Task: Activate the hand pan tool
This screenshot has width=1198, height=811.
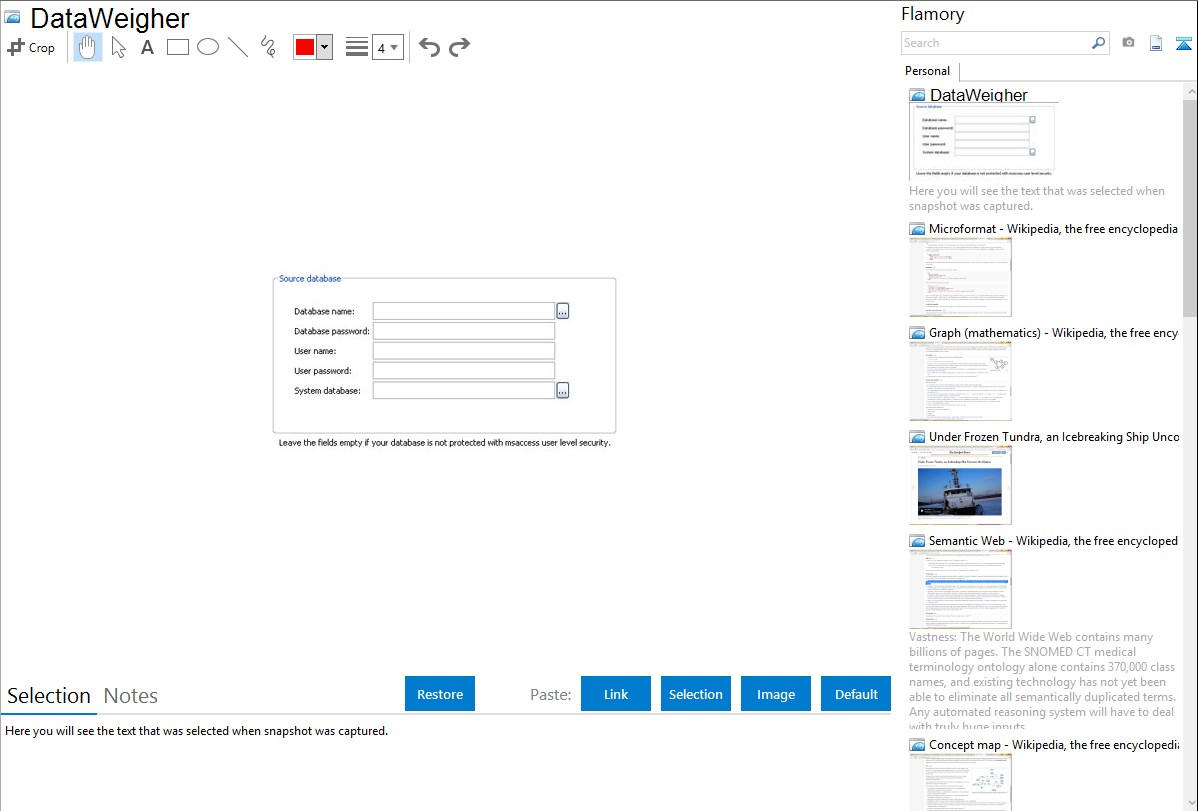Action: pos(88,47)
